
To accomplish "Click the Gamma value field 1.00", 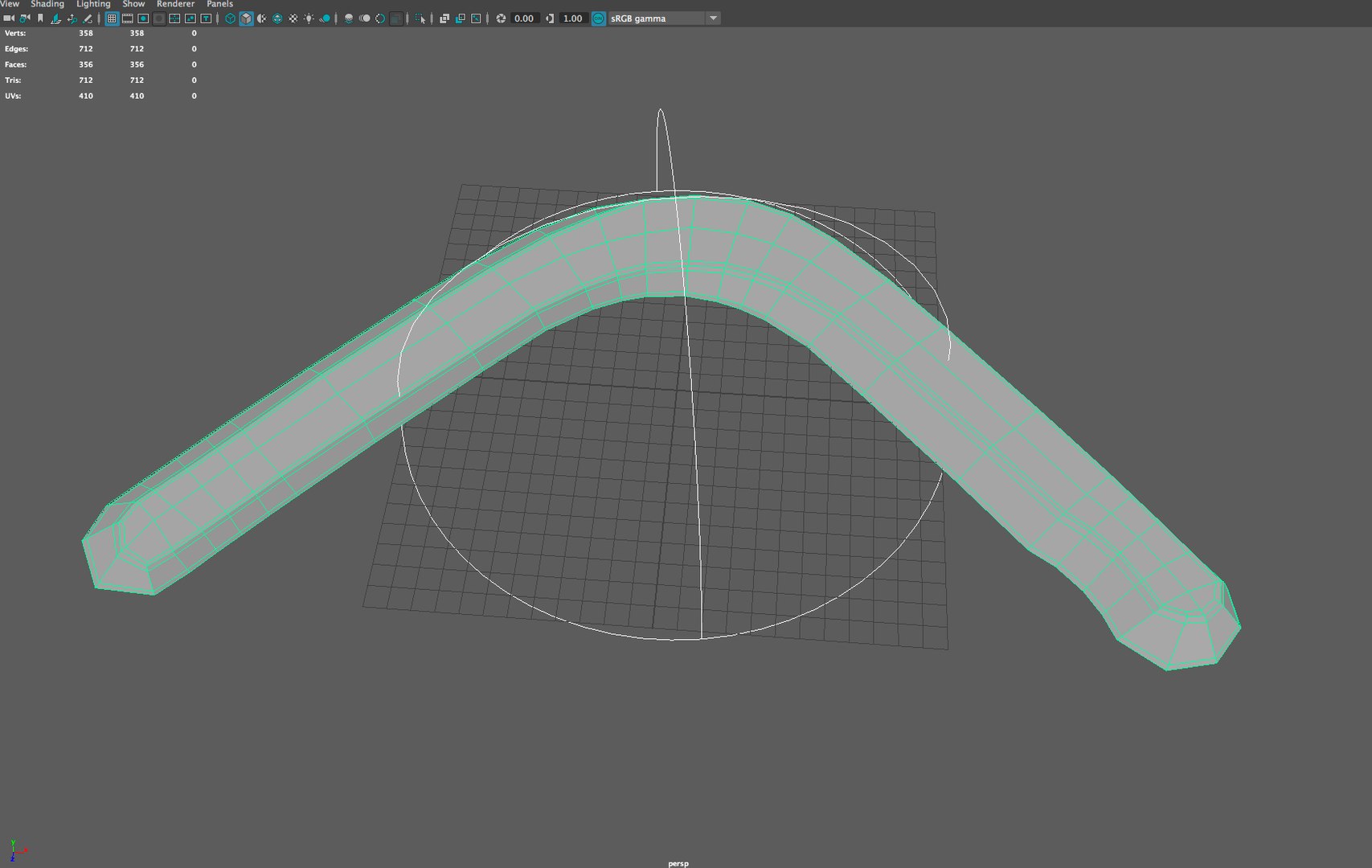I will coord(572,18).
